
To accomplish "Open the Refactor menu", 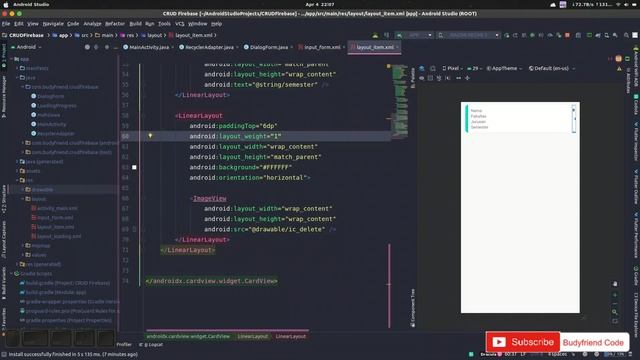I will click(x=115, y=24).
